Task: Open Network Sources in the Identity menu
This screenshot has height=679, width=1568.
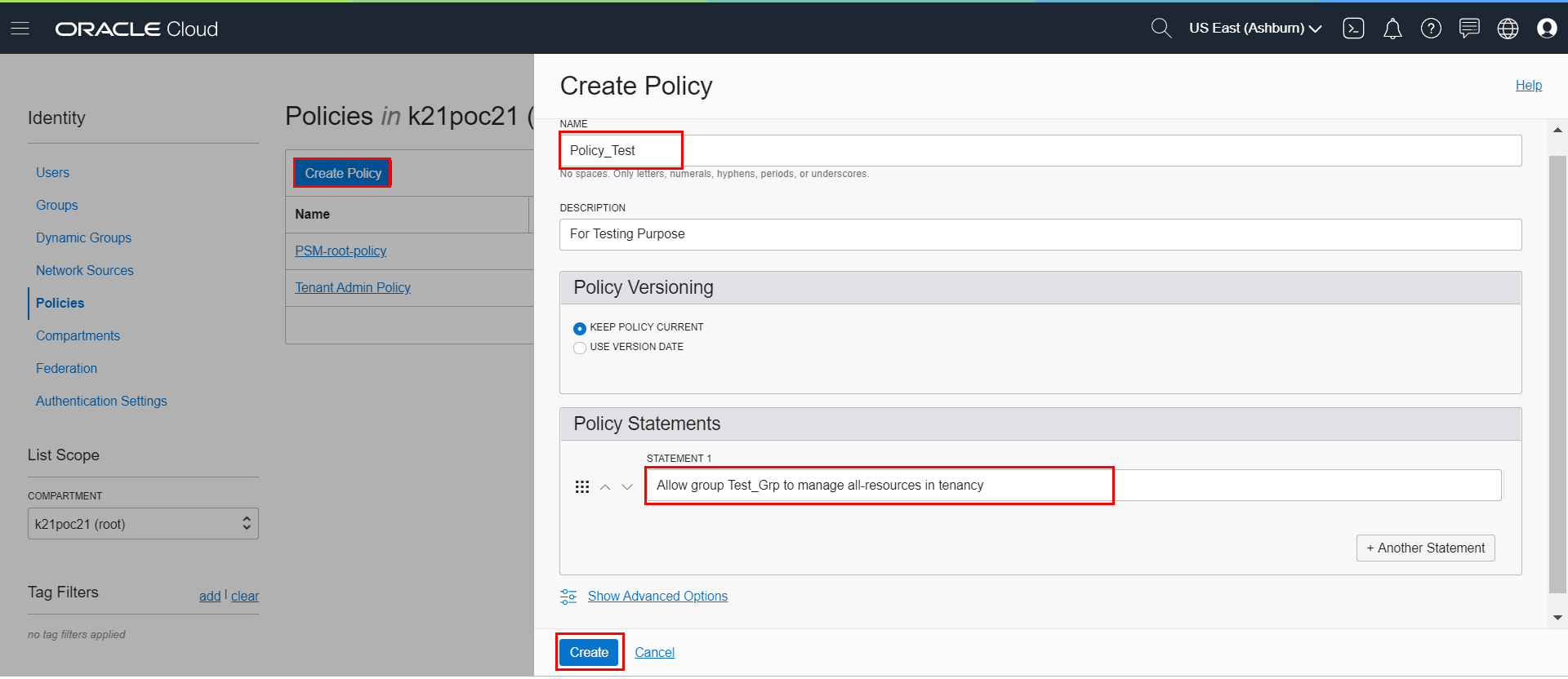Action: click(85, 270)
